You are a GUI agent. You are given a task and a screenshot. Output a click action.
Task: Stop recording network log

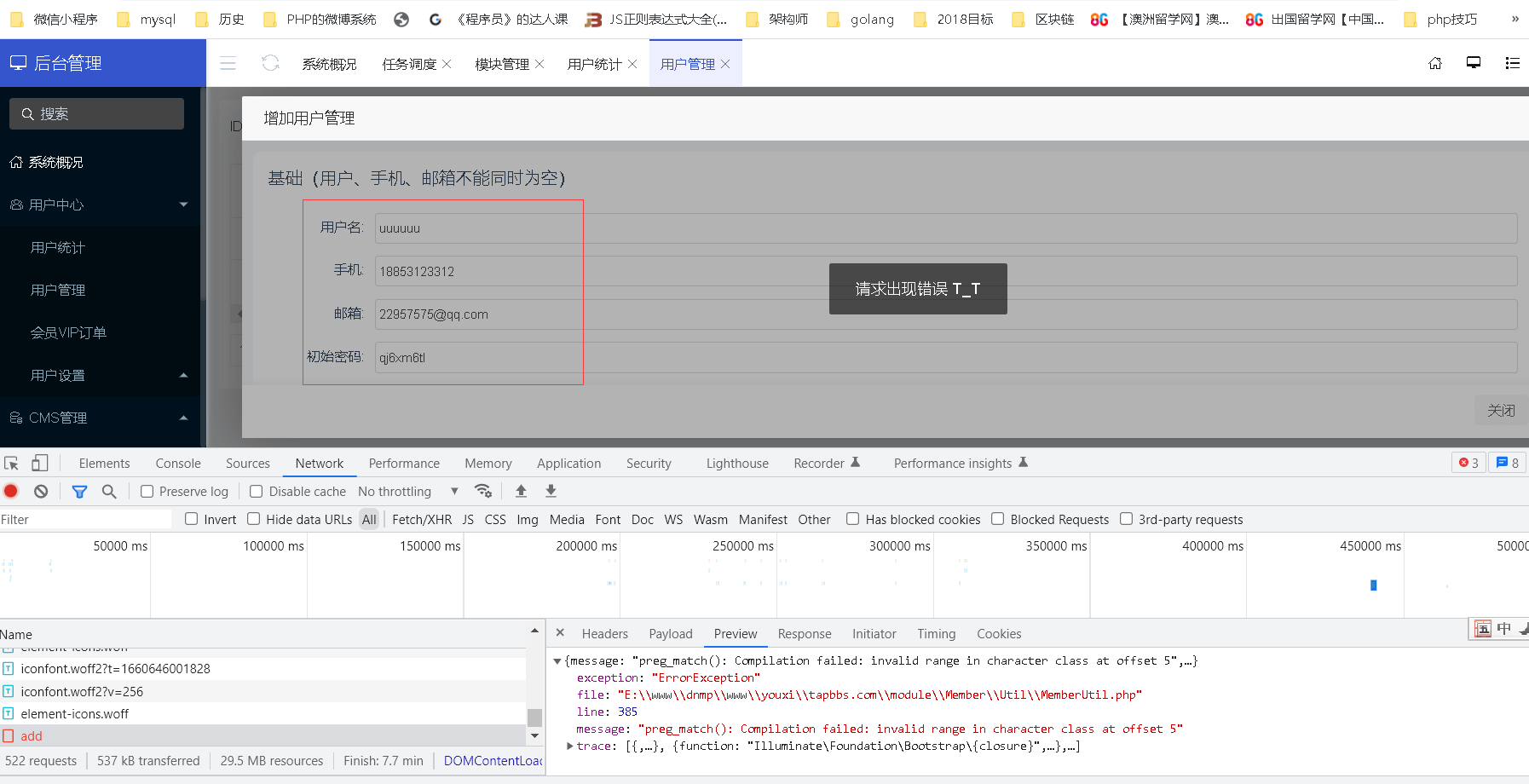(x=11, y=491)
